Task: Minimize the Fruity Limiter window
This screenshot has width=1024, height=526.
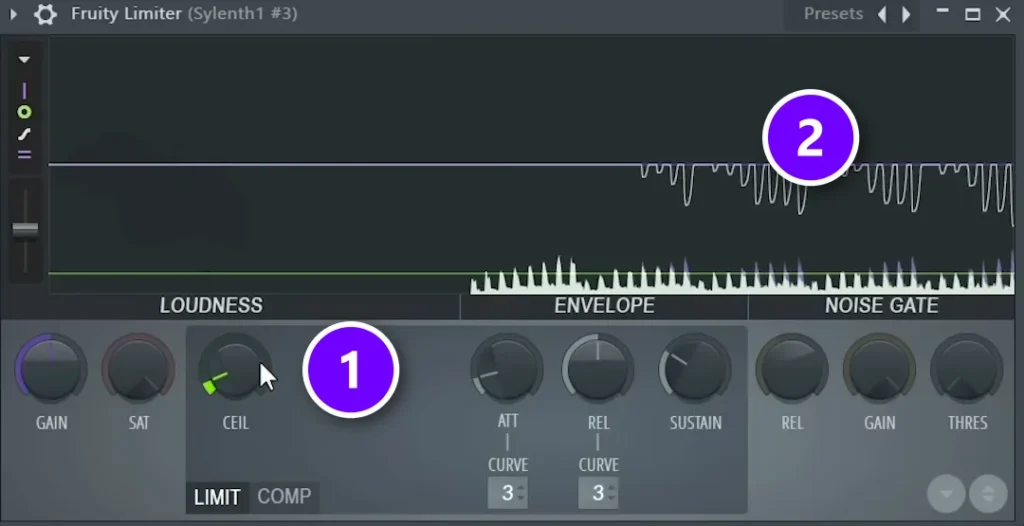Action: (942, 12)
